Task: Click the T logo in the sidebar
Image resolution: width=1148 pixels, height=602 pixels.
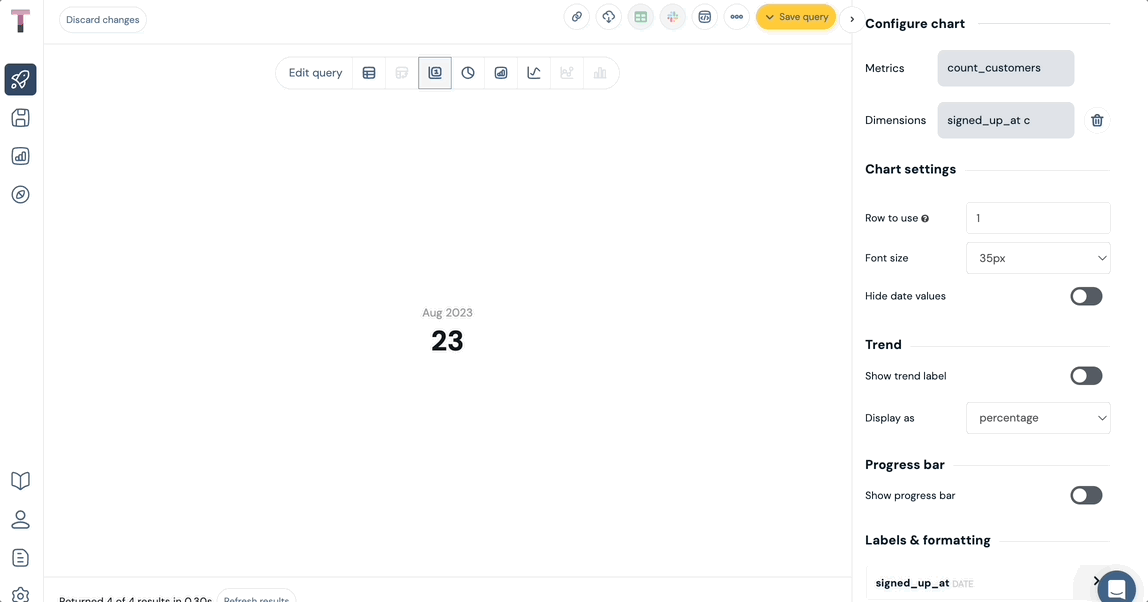Action: (x=20, y=20)
